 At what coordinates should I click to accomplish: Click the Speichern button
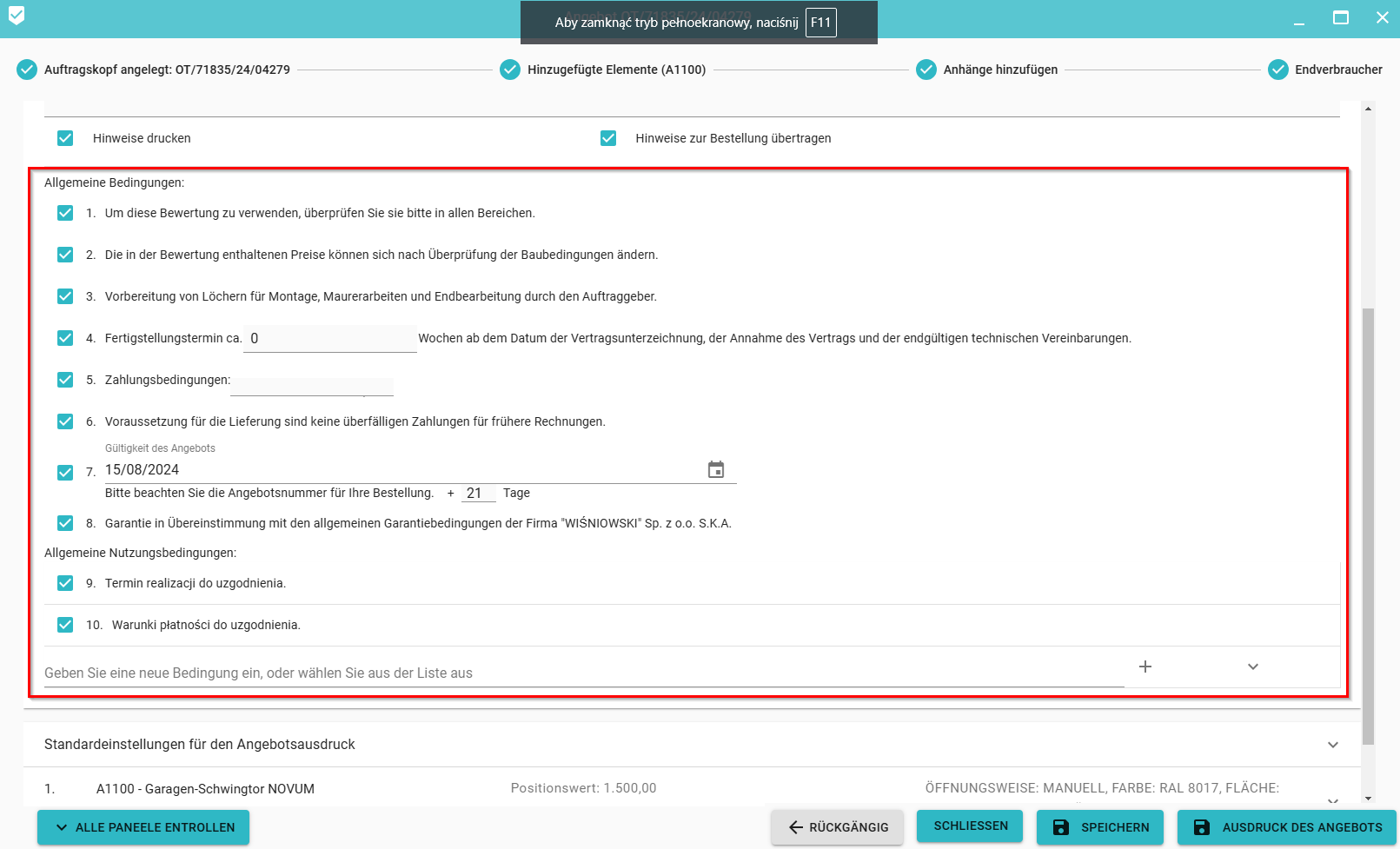pyautogui.click(x=1101, y=827)
